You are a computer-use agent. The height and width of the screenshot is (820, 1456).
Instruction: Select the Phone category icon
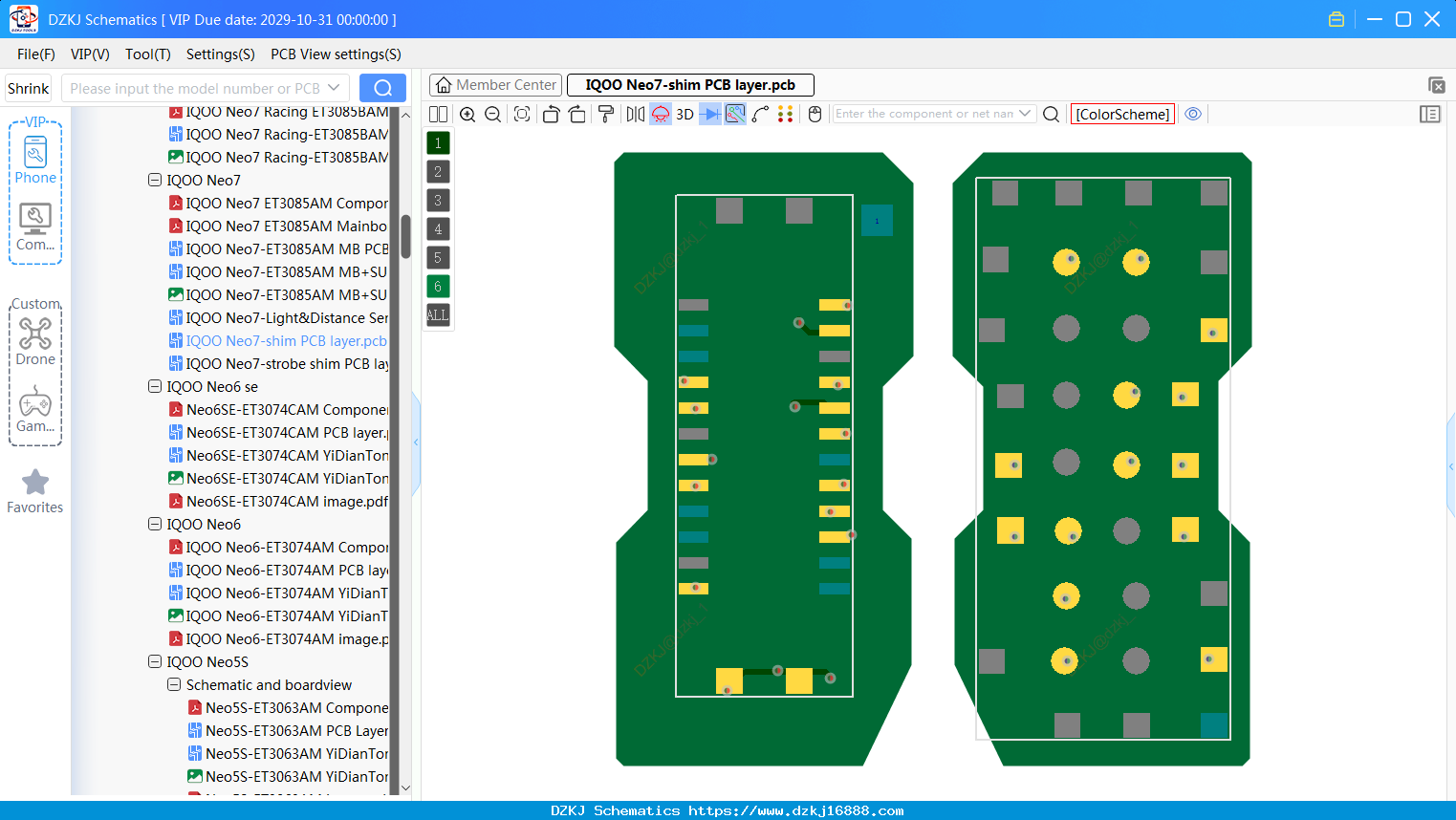pos(35,160)
